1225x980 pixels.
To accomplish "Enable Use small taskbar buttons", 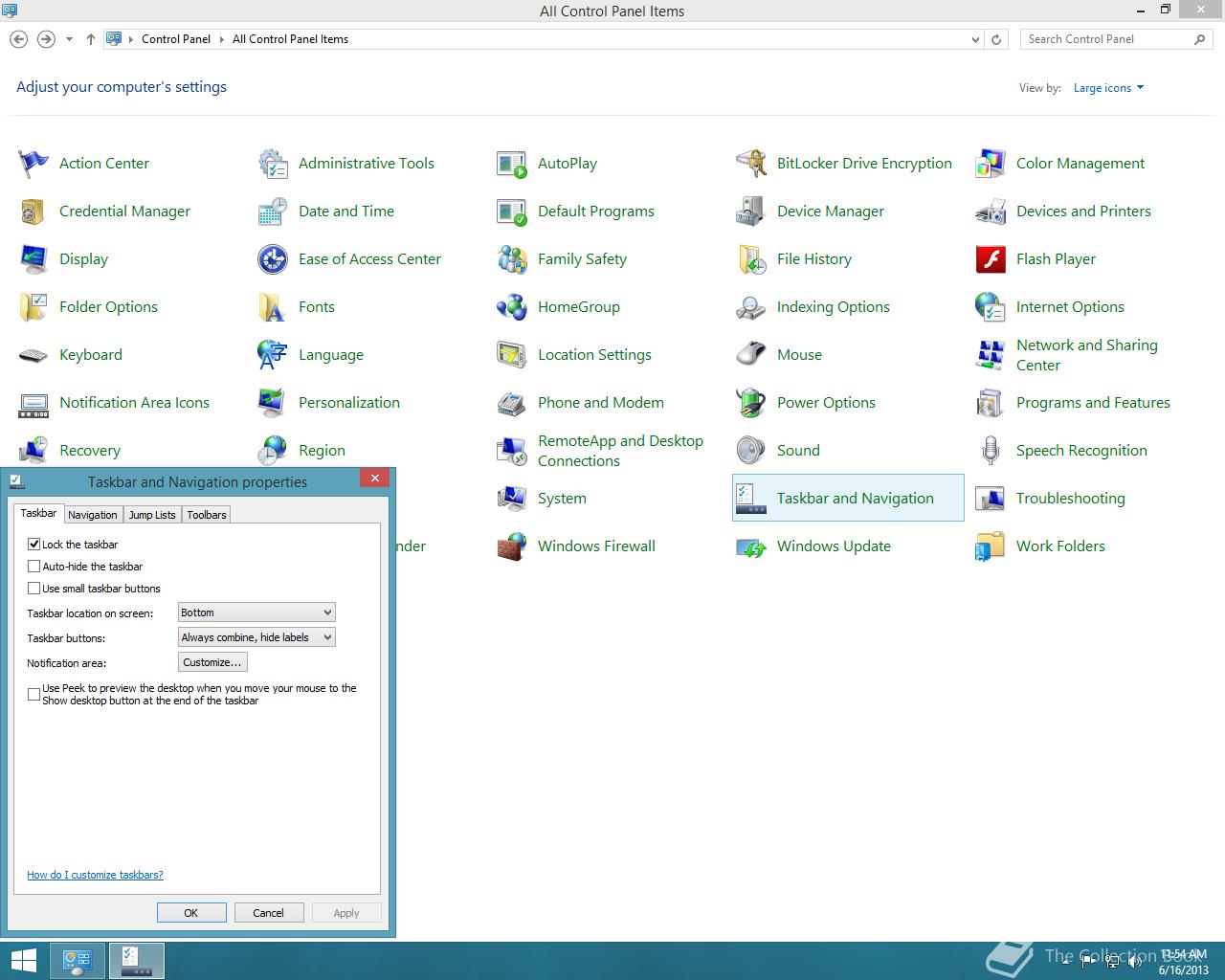I will (34, 589).
